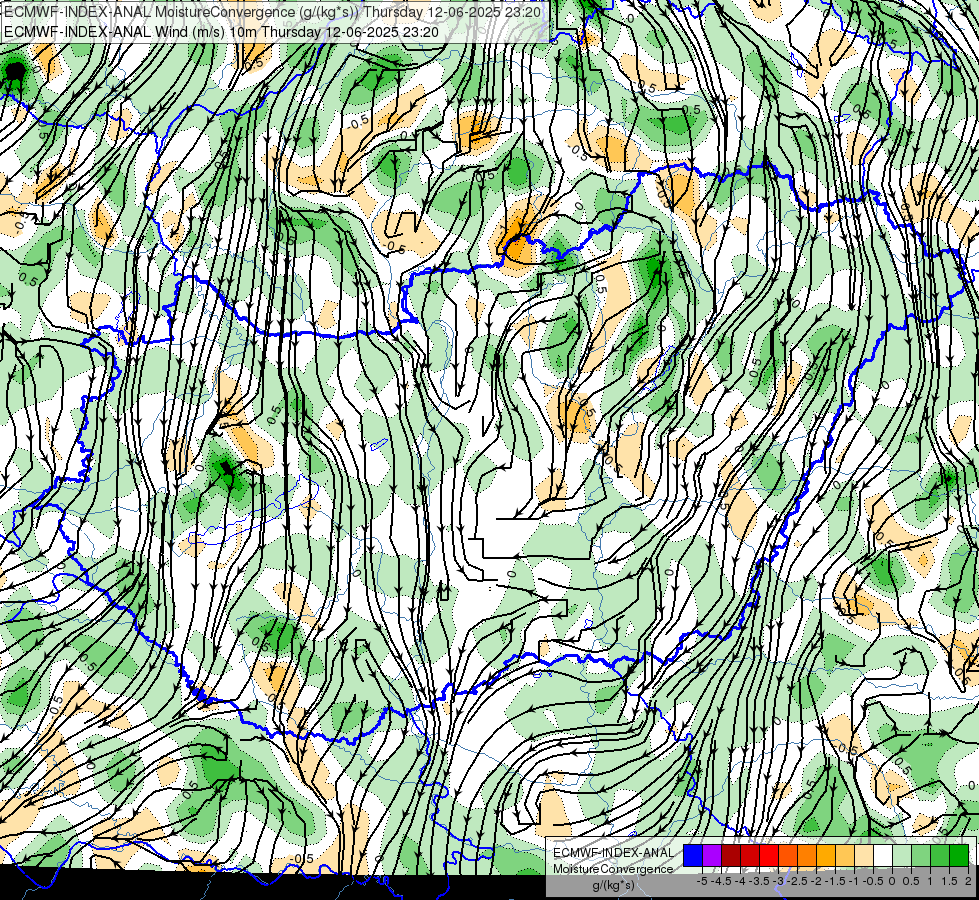Click the legend scale value 2

click(x=968, y=881)
